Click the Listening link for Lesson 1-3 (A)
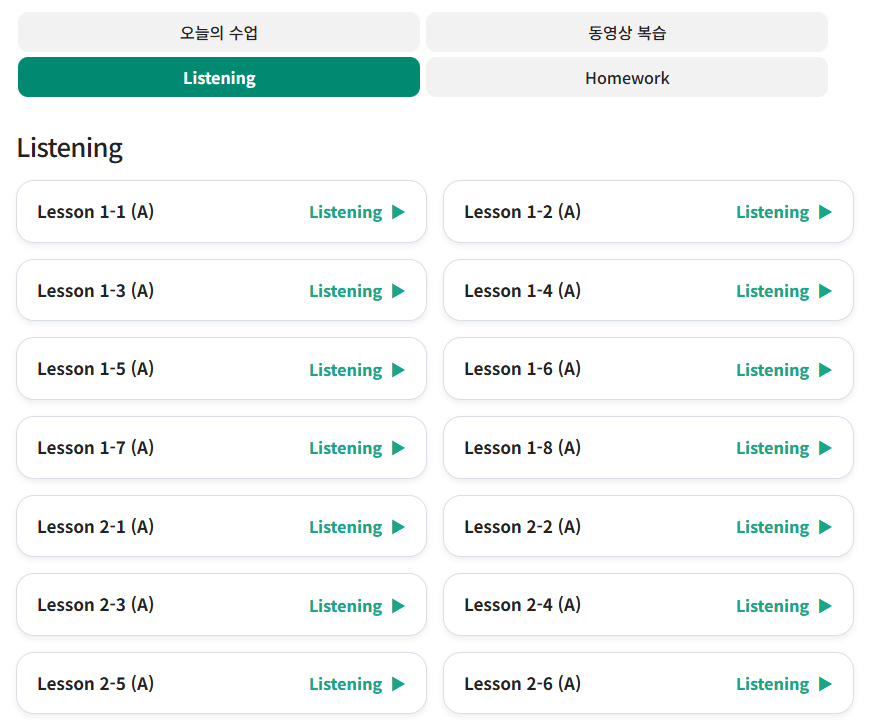 (x=346, y=291)
